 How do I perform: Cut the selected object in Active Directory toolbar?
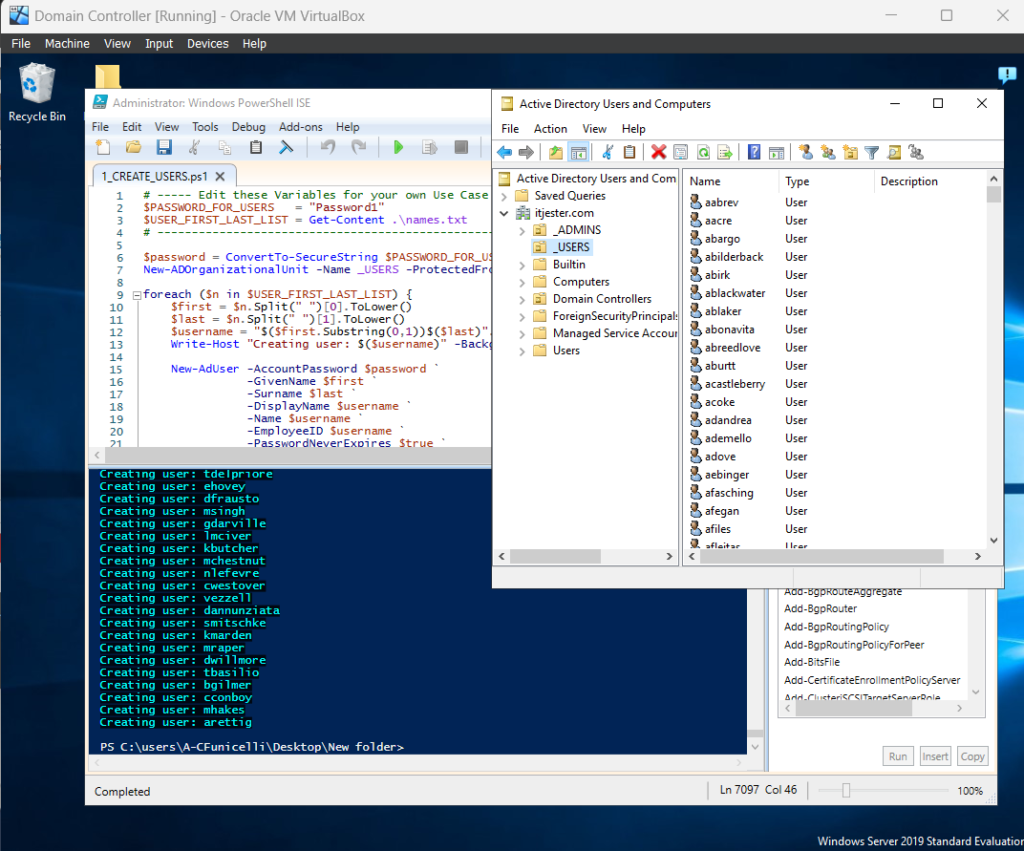607,152
